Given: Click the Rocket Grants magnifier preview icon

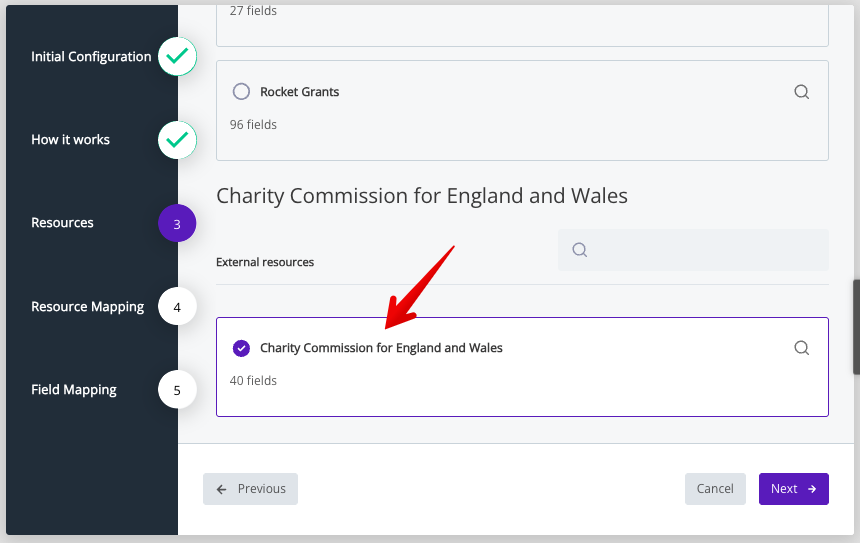Looking at the screenshot, I should coord(801,92).
